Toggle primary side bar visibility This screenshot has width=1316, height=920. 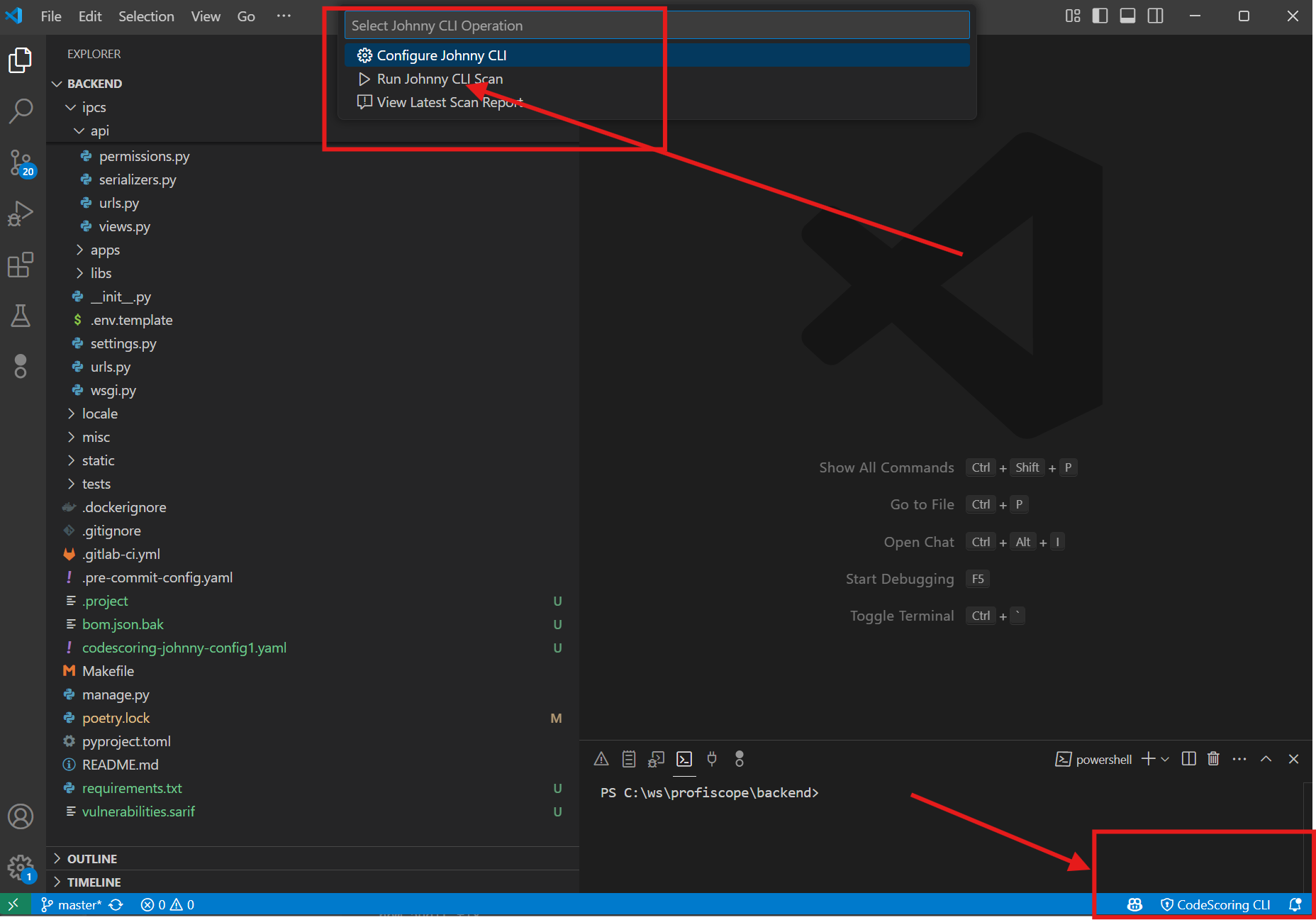coord(1100,16)
